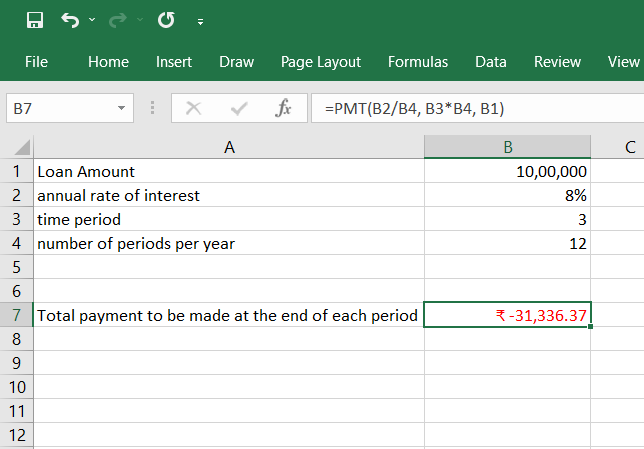Click the Undo arrow icon
This screenshot has height=449, width=644.
[x=69, y=20]
